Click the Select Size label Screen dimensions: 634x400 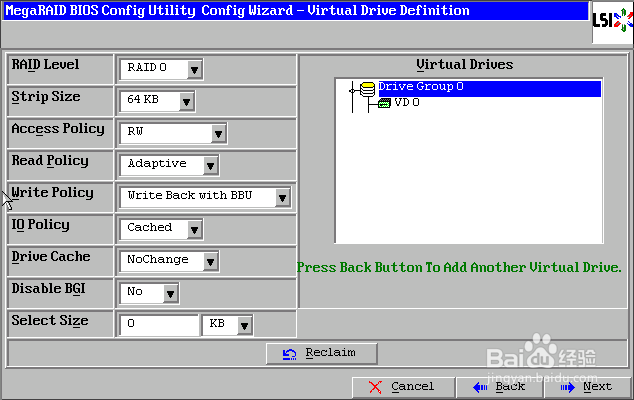50,320
